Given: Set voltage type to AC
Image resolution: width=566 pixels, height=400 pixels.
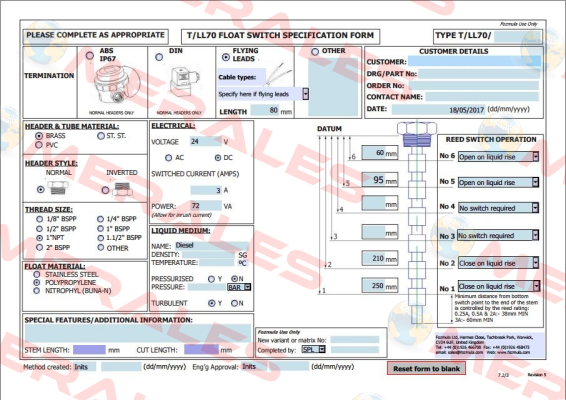Looking at the screenshot, I should coord(168,158).
